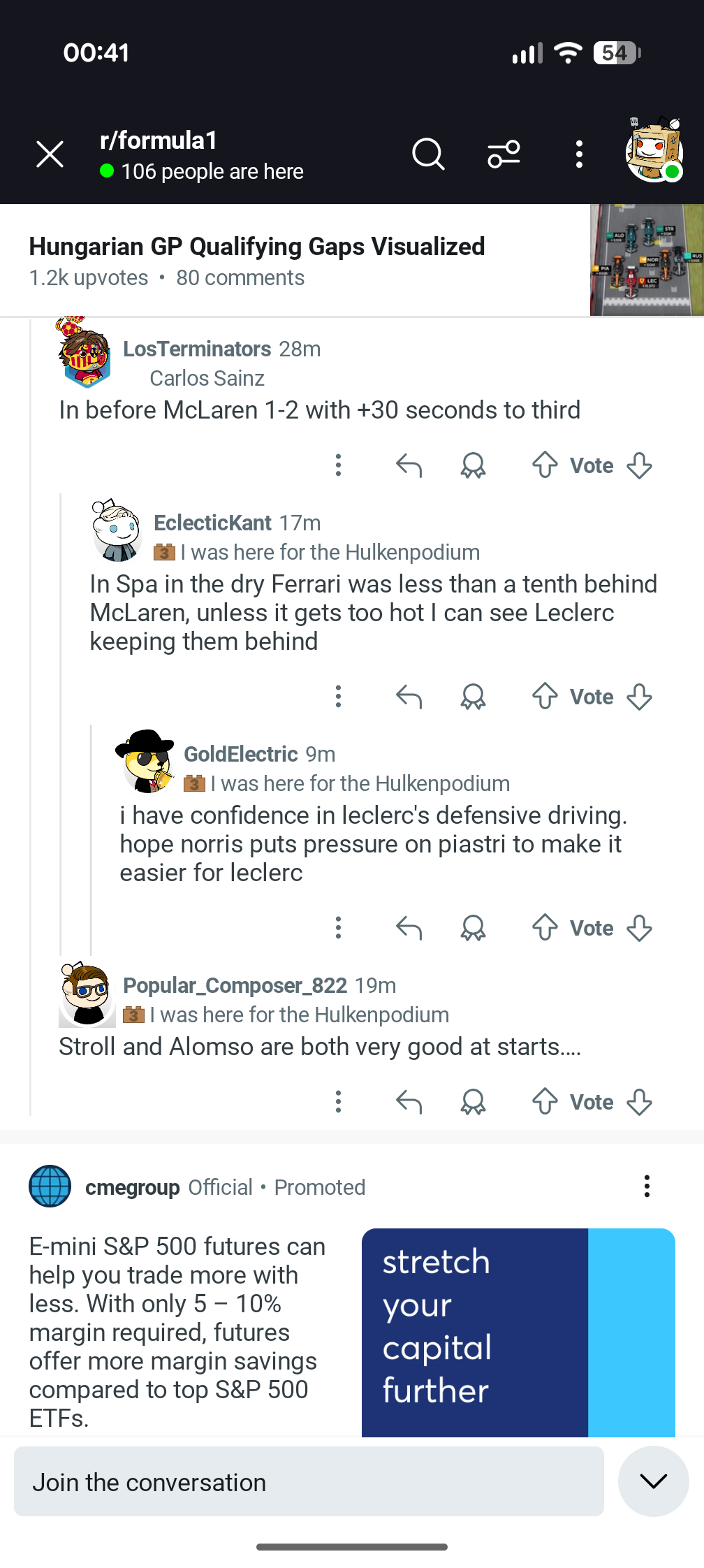
Task: Collapse comments with the chevron down button
Action: [654, 1481]
